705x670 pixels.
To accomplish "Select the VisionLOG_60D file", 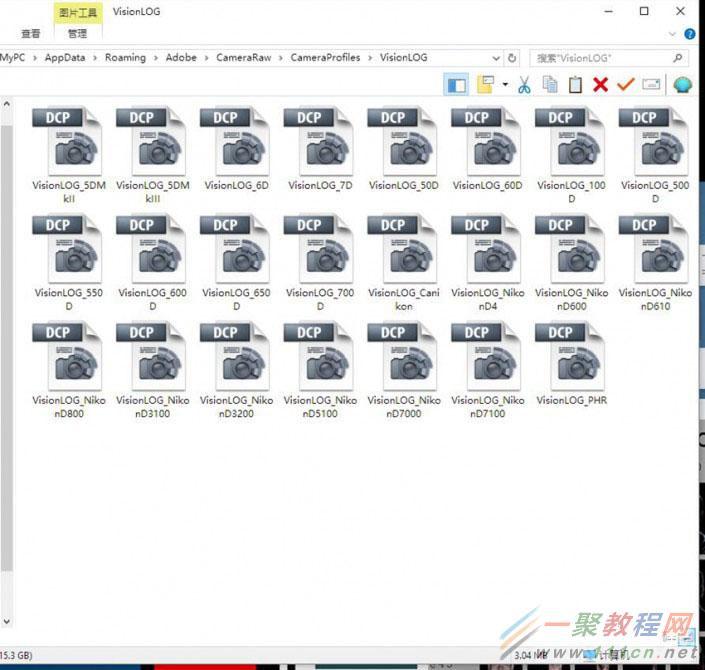I will [x=487, y=149].
